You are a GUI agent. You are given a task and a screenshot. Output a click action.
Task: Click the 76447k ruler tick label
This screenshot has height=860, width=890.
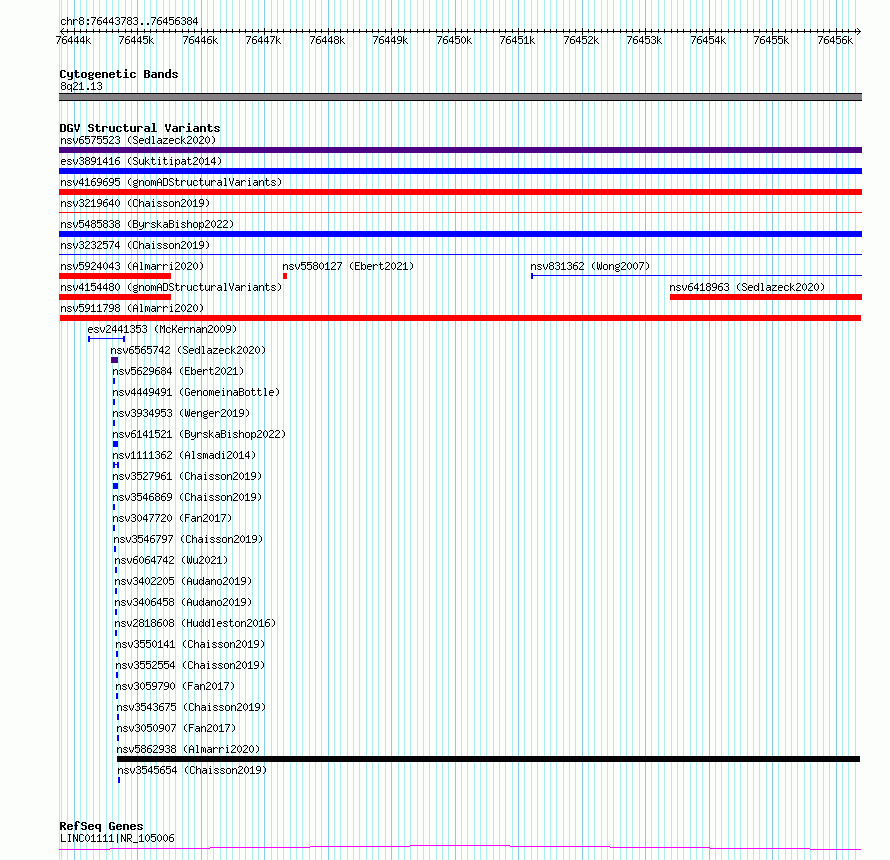click(263, 40)
